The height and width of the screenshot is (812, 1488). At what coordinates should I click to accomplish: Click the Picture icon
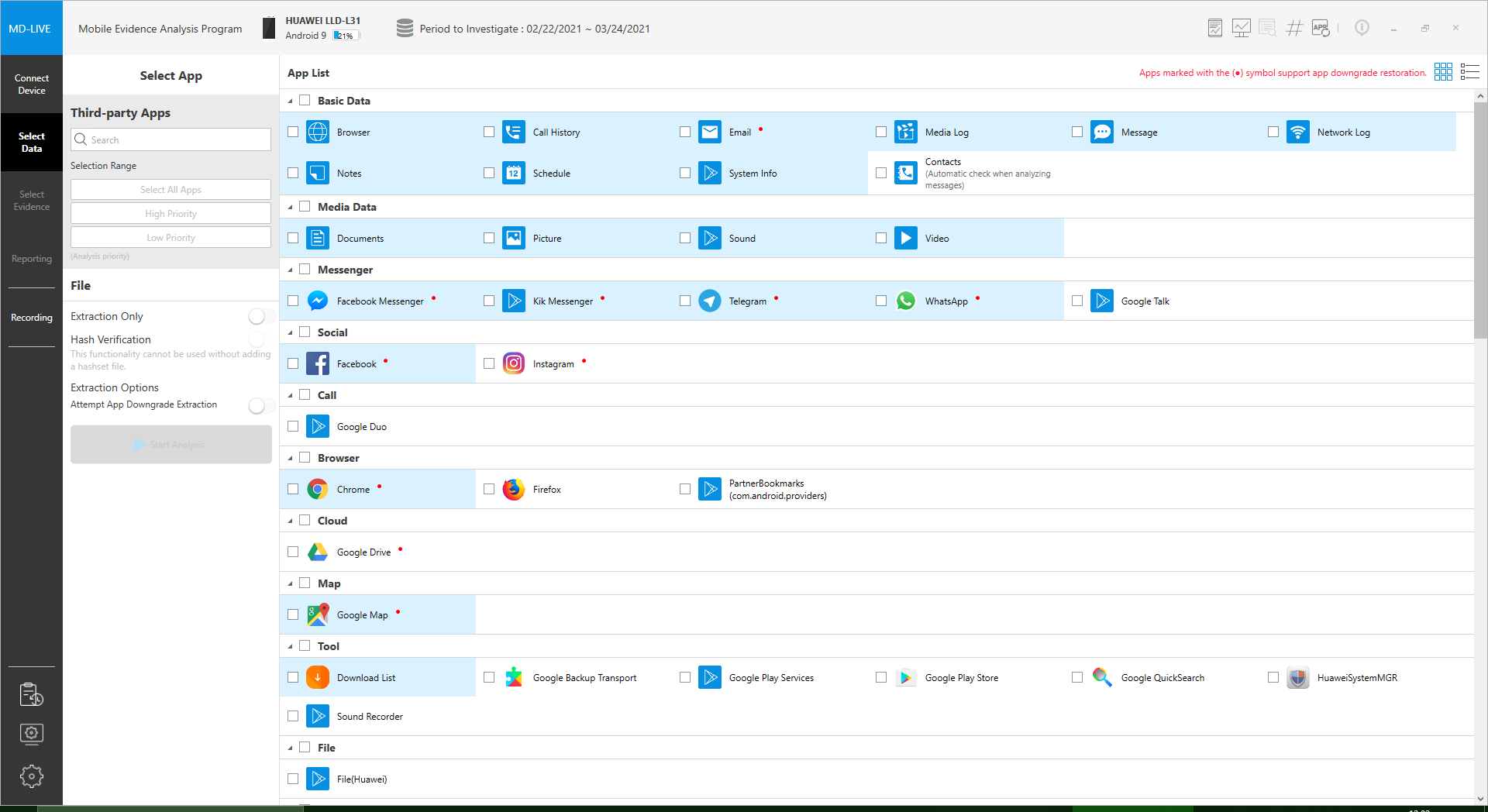514,238
